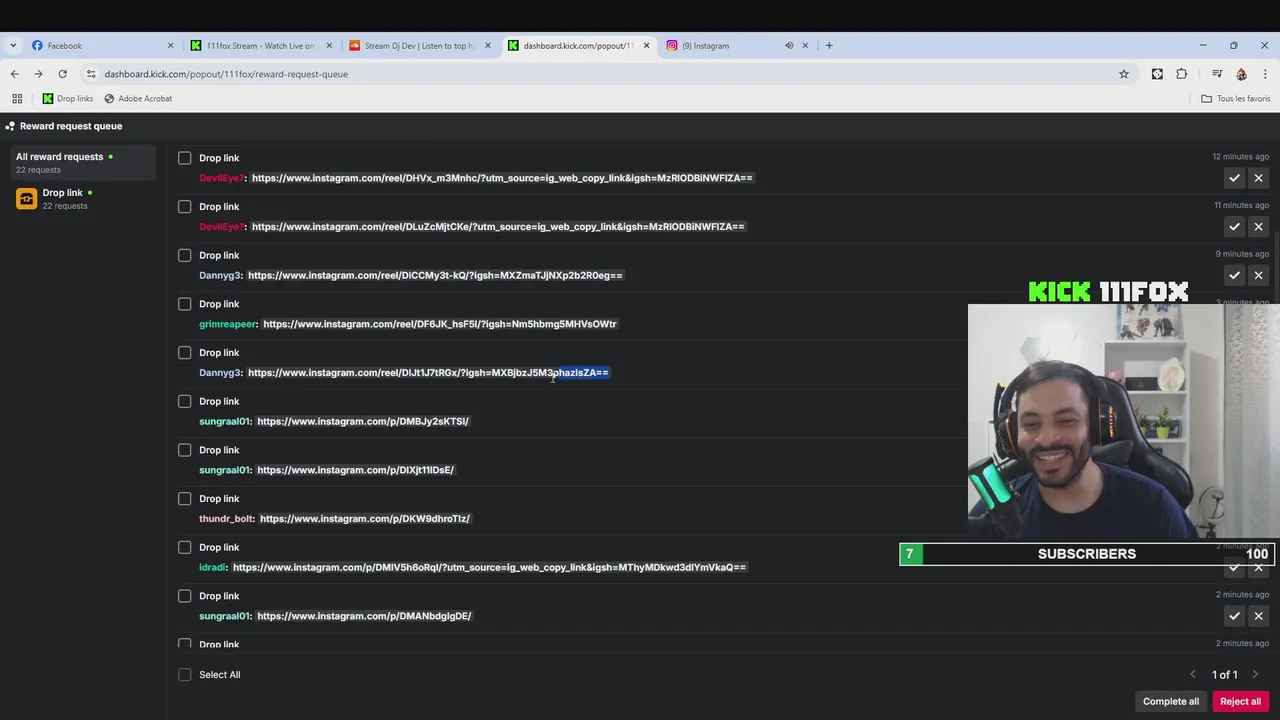Open the media controls toolbar icon
Viewport: 1280px width, 720px height.
coord(1217,74)
